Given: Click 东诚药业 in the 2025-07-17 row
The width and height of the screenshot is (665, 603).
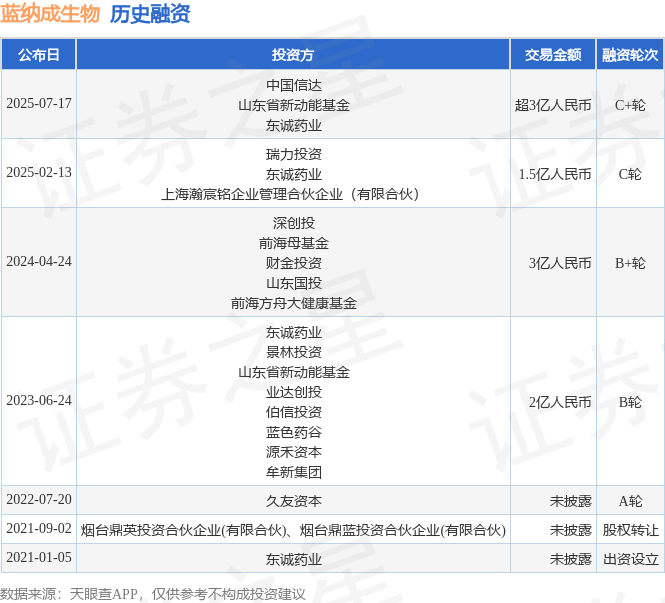Looking at the screenshot, I should click(x=293, y=126).
